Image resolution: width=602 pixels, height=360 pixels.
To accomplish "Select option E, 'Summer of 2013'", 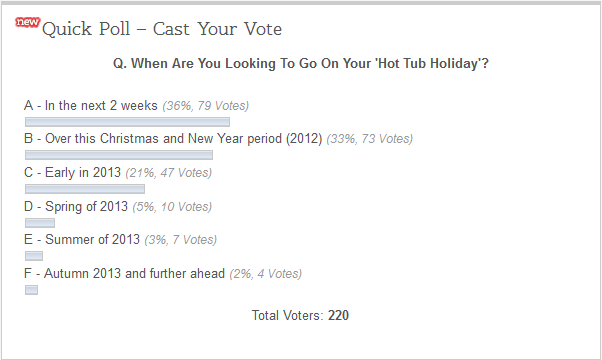I will 82,239.
